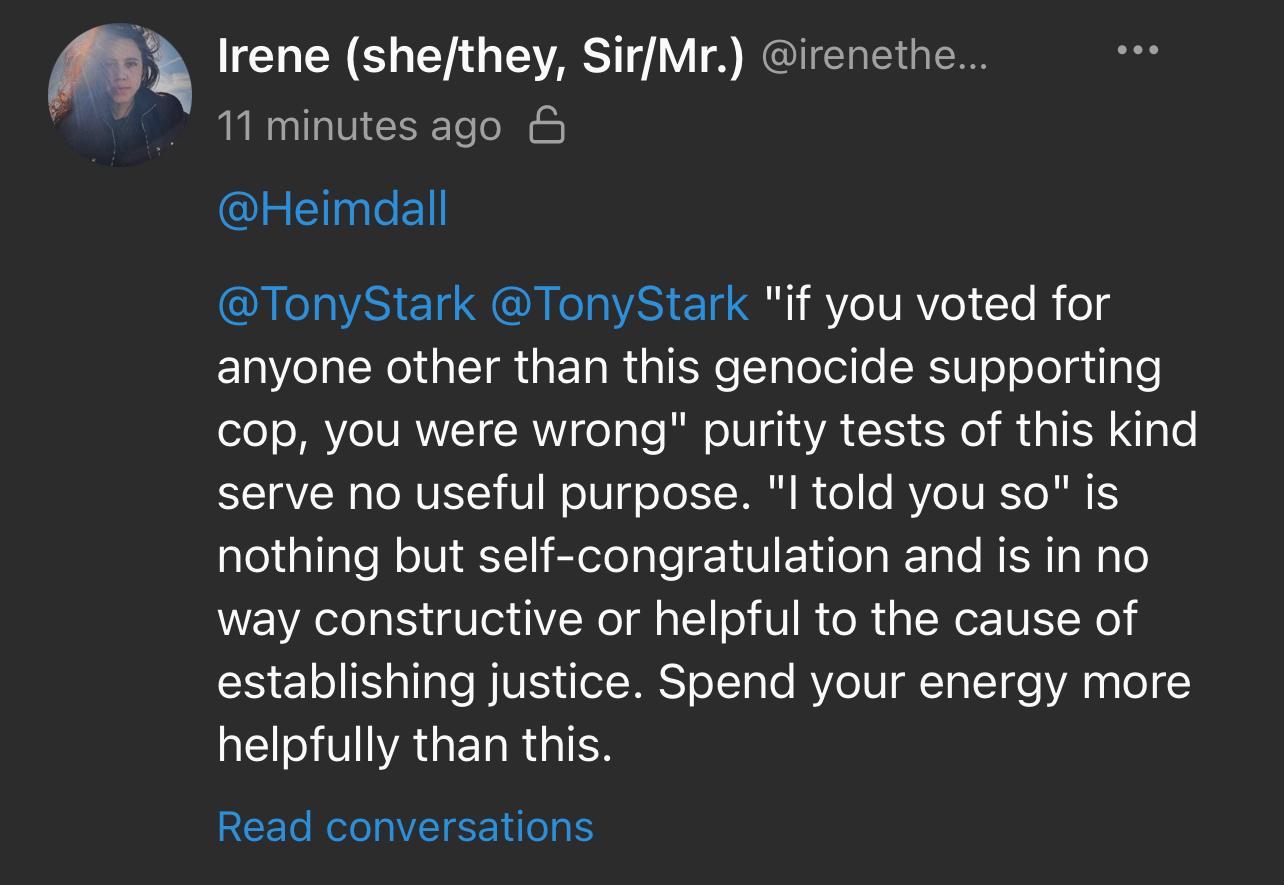Viewport: 1284px width, 885px height.
Task: Click the unlocked padlock visibility icon
Action: click(546, 126)
